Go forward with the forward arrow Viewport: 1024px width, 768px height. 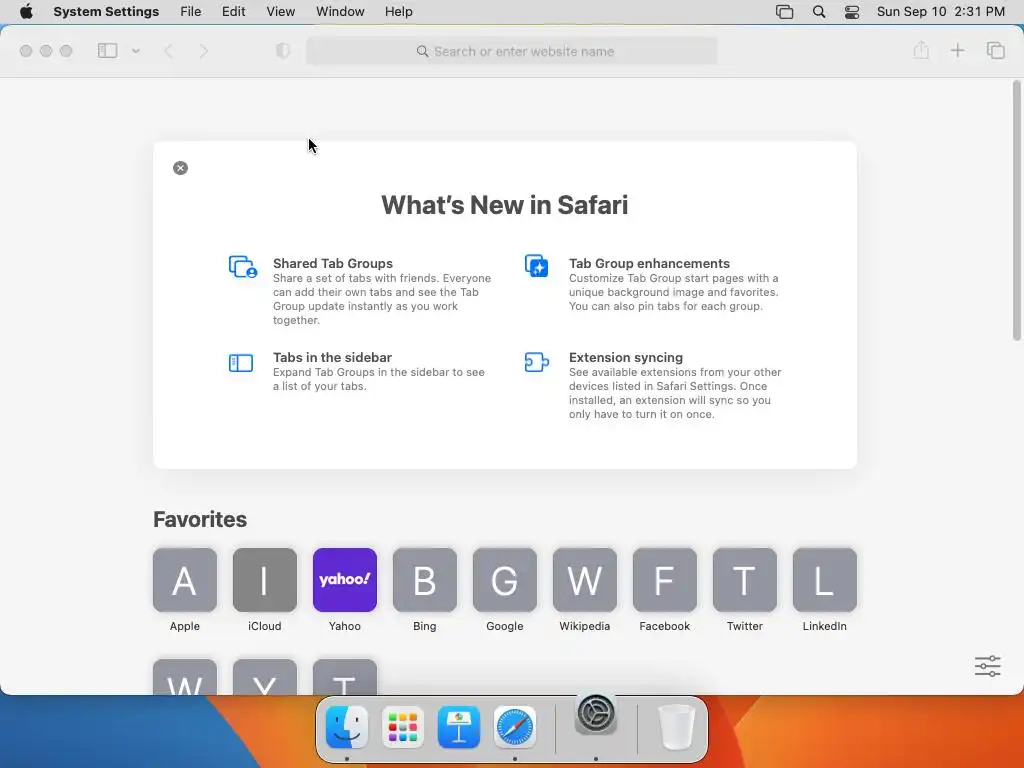pos(204,51)
